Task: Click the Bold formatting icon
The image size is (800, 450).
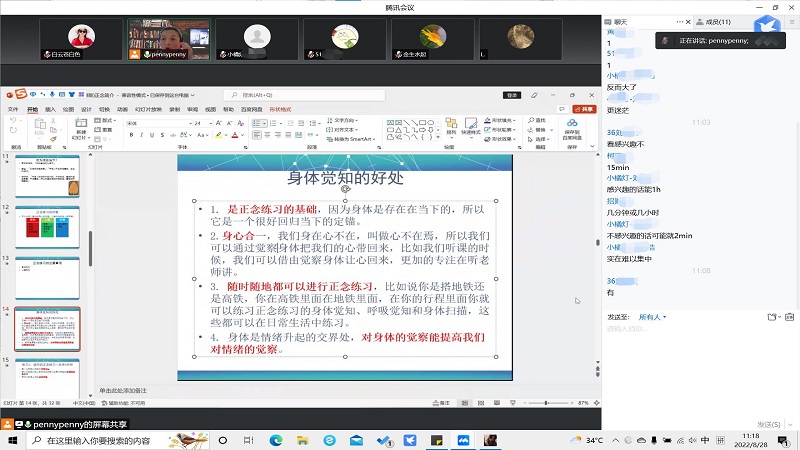Action: [131, 135]
